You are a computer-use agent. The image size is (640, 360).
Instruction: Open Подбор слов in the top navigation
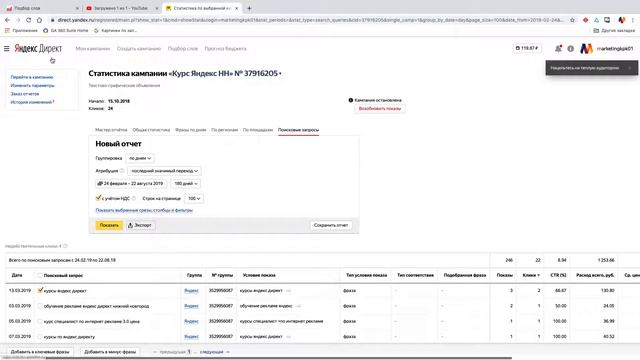tap(182, 49)
